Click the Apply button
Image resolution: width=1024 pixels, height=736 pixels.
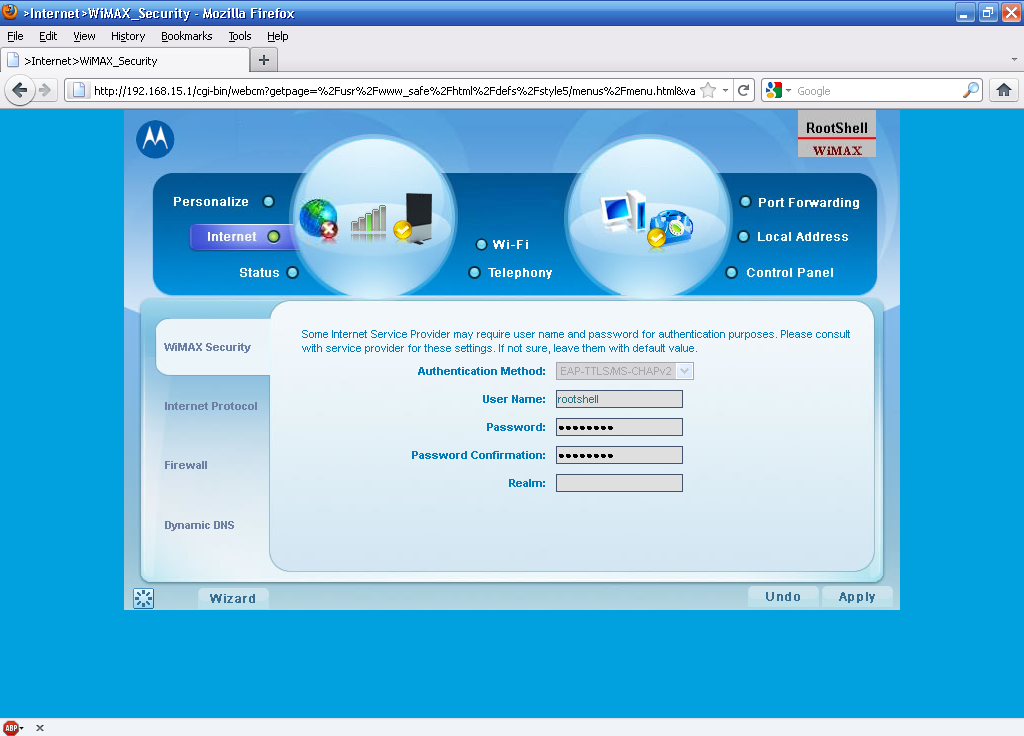[x=857, y=596]
